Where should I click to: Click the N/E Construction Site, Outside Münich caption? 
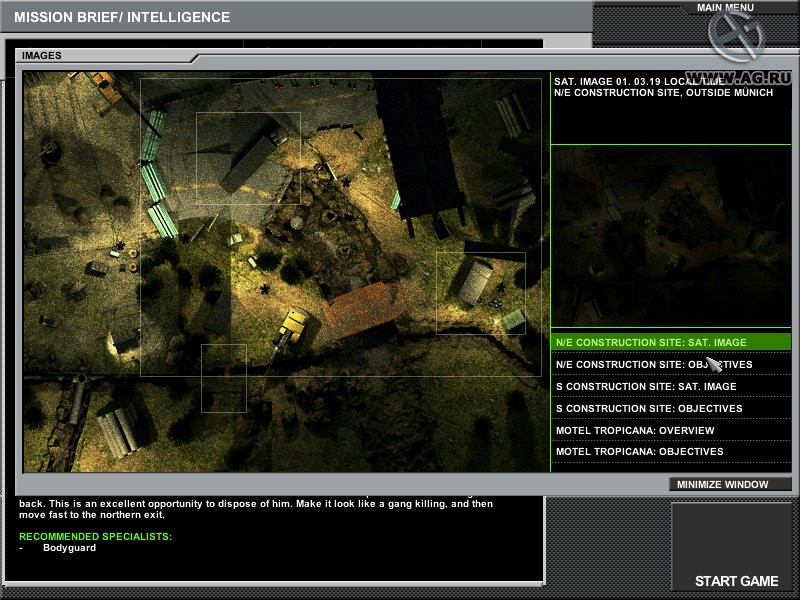[663, 93]
